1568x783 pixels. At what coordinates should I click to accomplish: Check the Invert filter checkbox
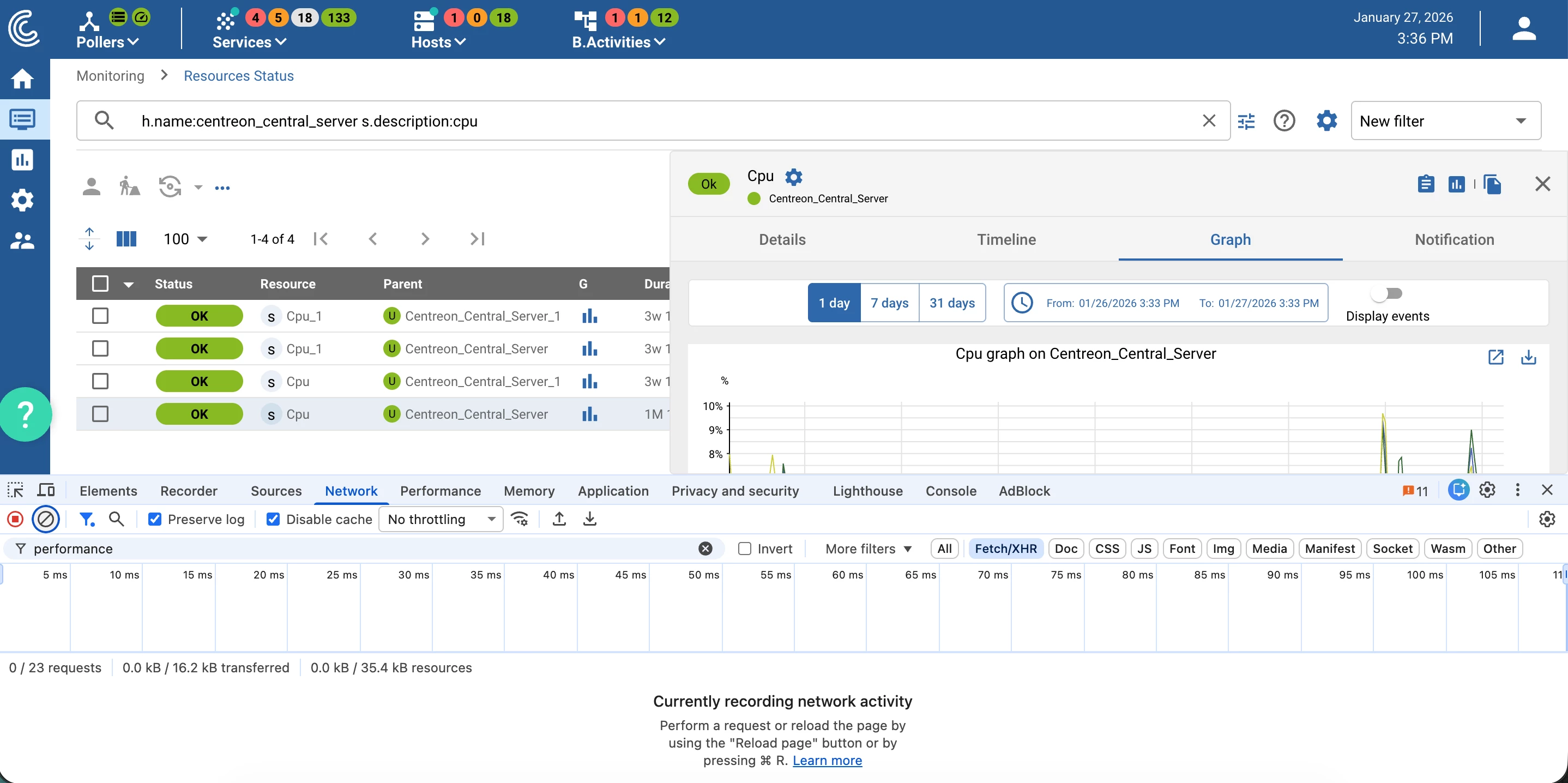coord(744,549)
